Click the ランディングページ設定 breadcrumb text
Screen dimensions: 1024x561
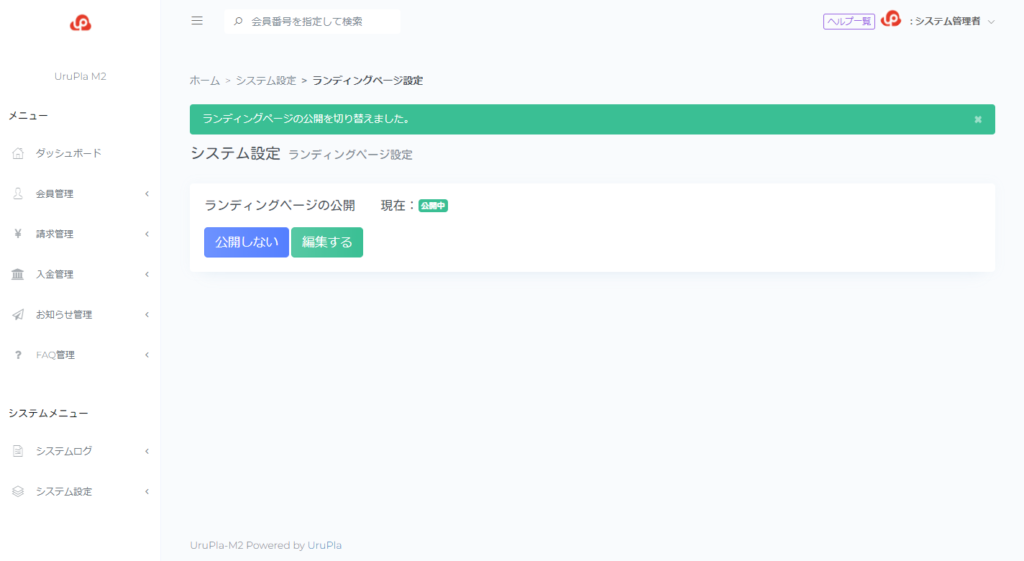pos(368,80)
